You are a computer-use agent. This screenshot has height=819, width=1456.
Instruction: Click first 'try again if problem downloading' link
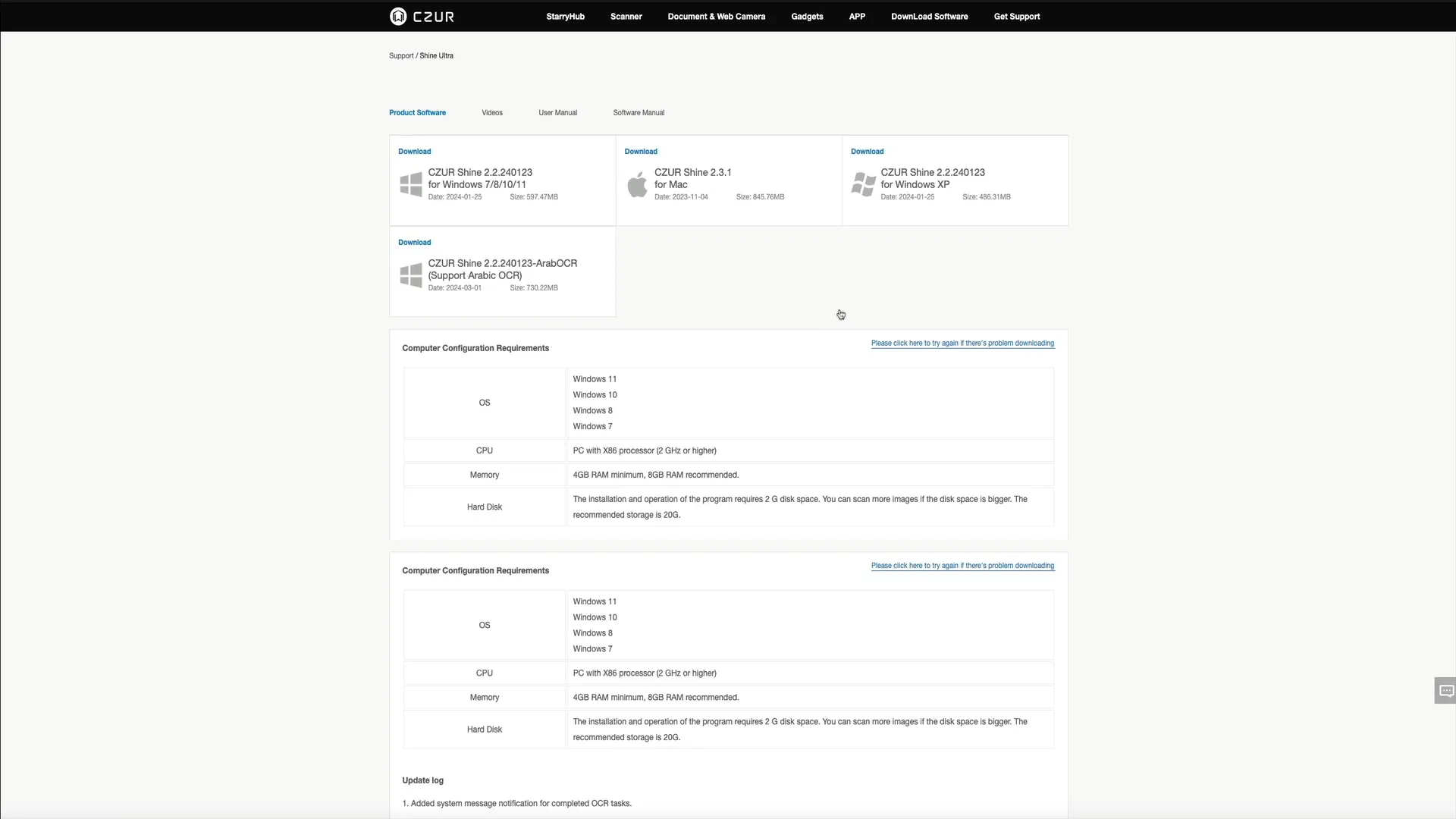coord(962,344)
